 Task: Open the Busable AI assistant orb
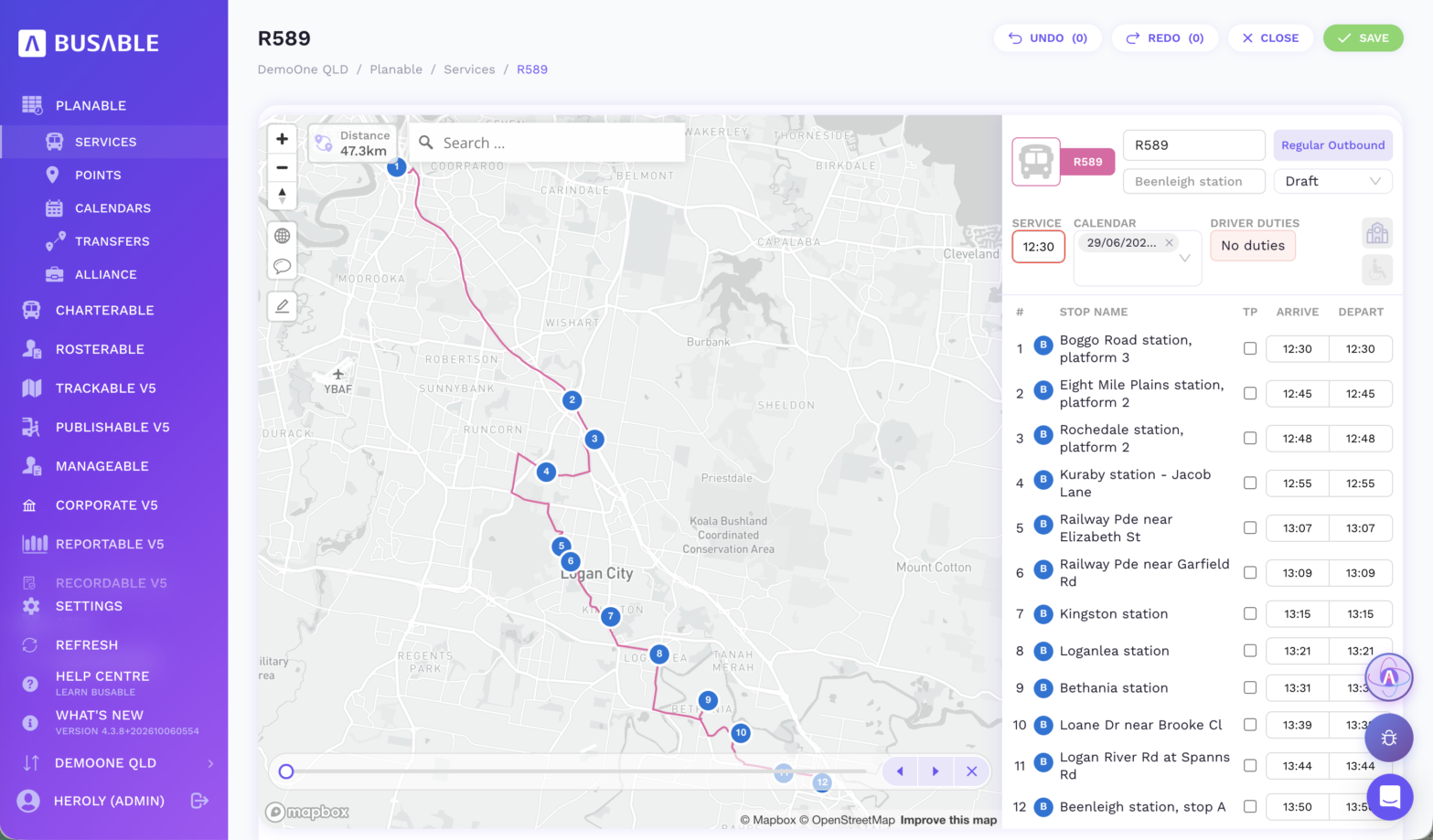[x=1389, y=677]
